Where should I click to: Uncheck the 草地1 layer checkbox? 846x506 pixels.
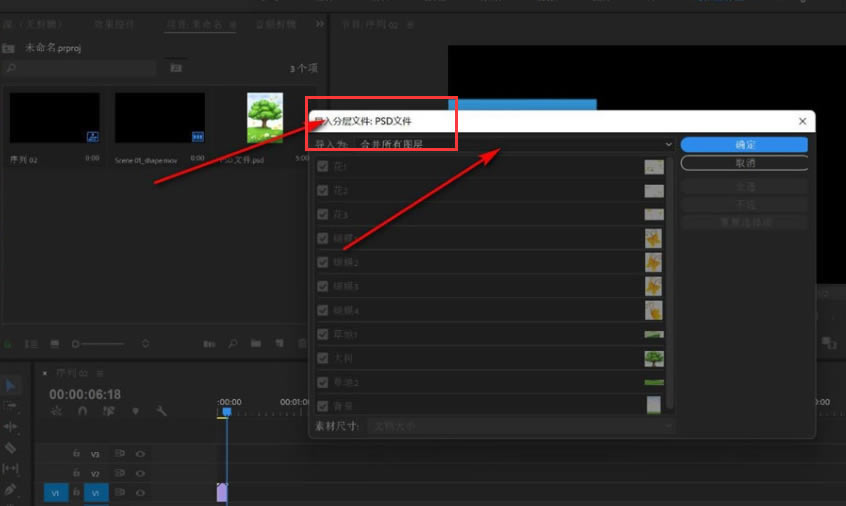[323, 334]
